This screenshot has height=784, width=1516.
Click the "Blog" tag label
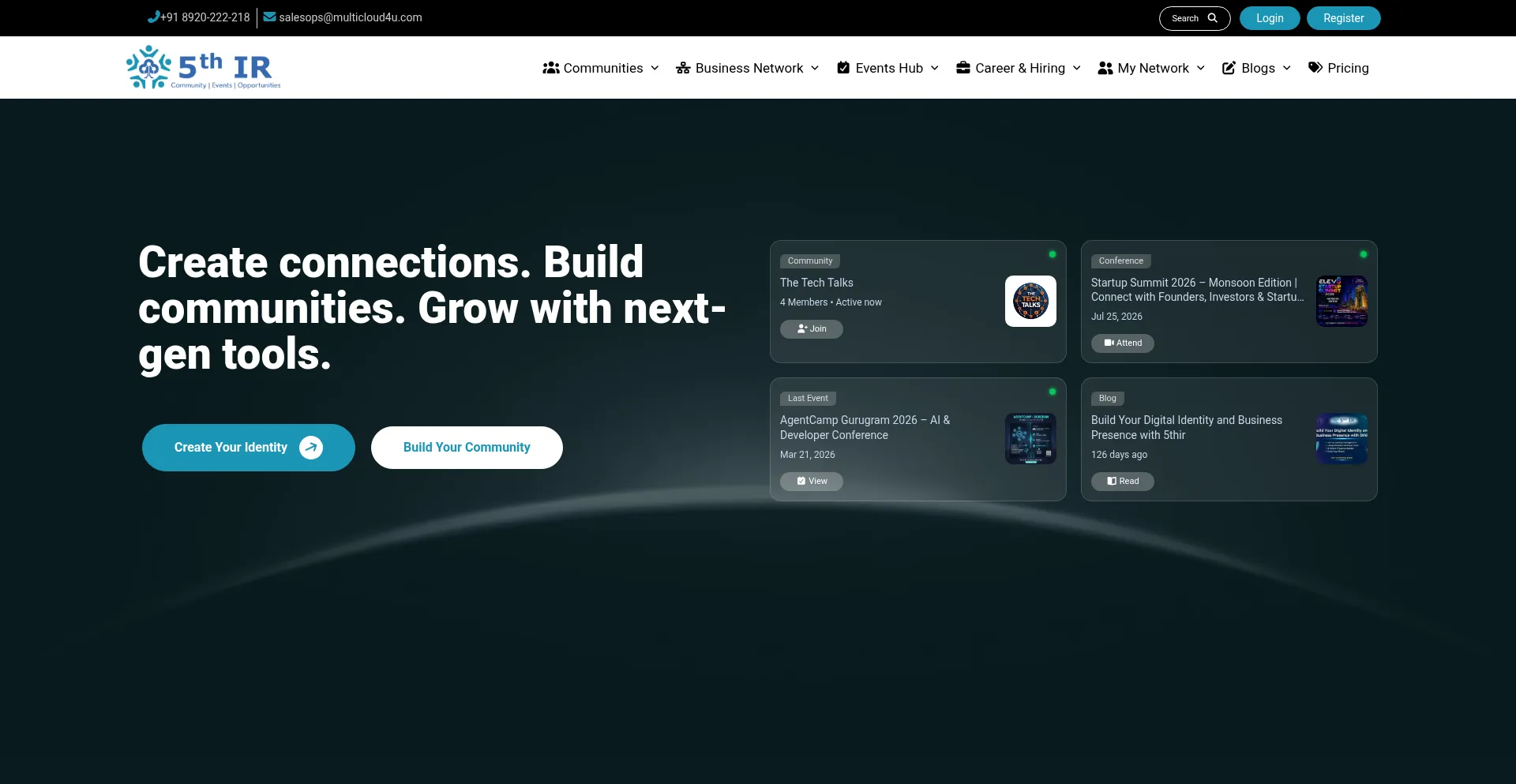pos(1108,399)
